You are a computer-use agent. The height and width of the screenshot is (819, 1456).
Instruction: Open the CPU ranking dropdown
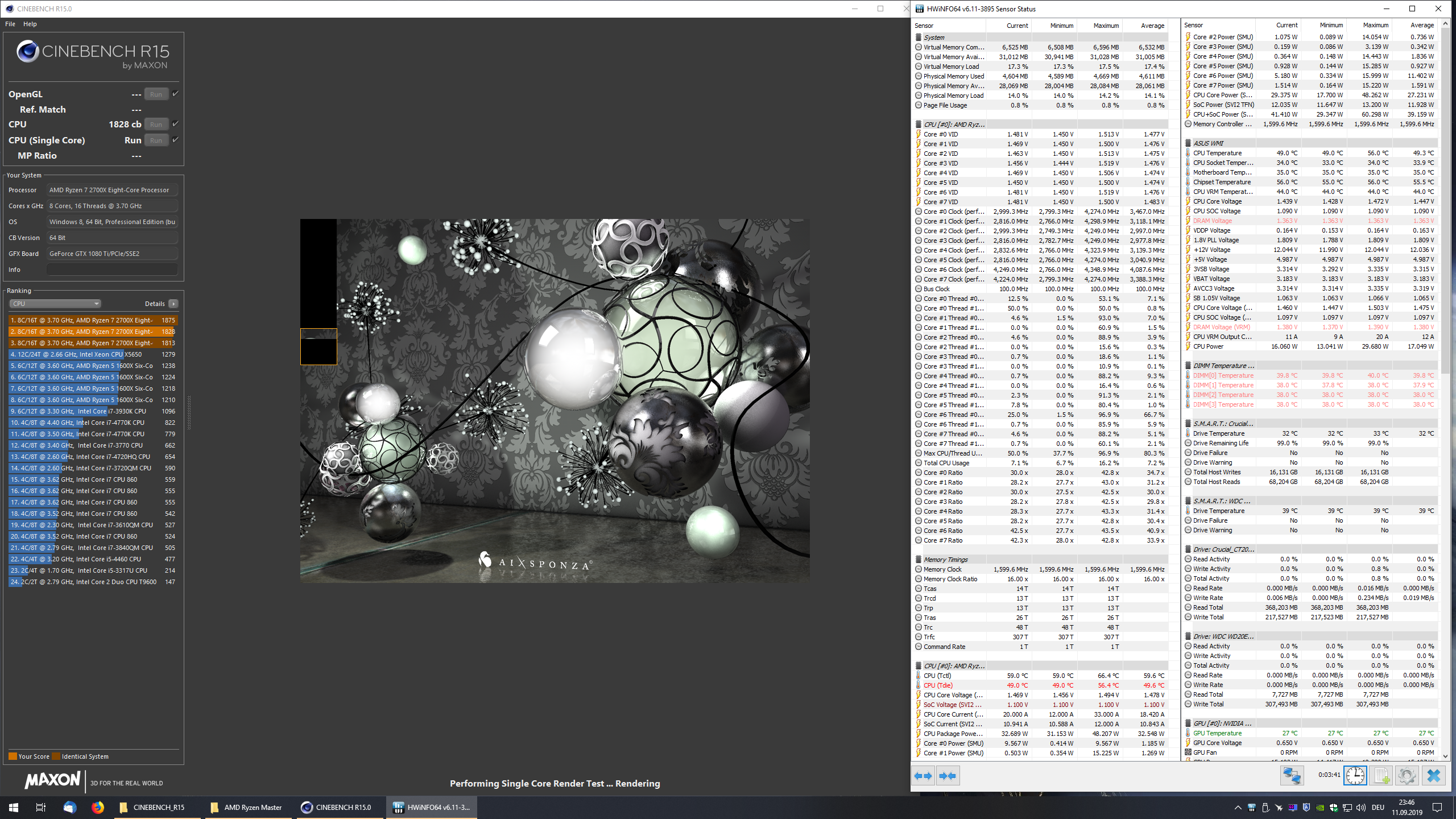[55, 304]
